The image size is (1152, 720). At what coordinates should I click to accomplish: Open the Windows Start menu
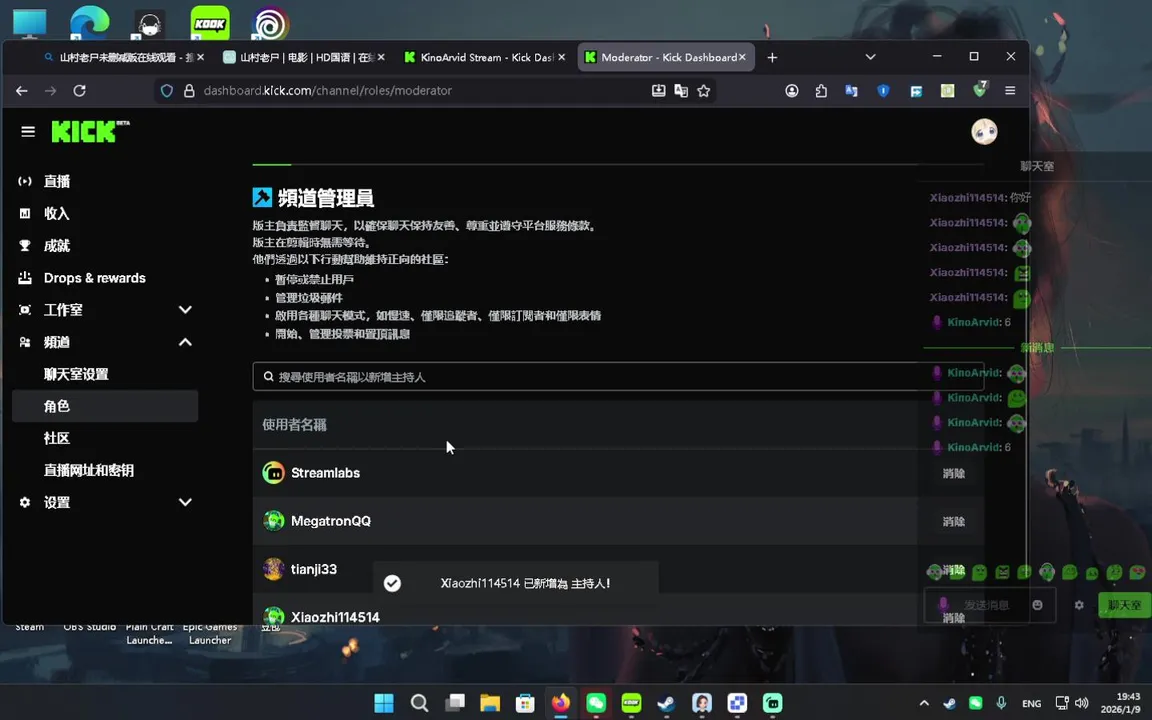[384, 703]
